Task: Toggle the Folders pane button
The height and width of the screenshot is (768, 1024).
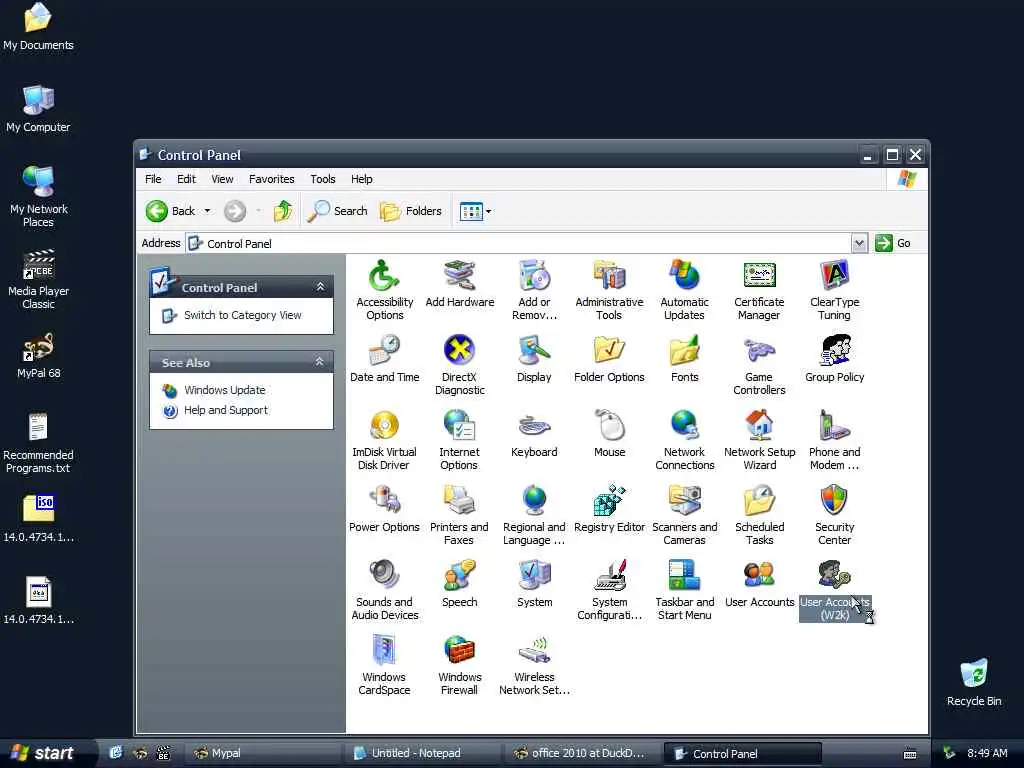Action: coord(411,211)
